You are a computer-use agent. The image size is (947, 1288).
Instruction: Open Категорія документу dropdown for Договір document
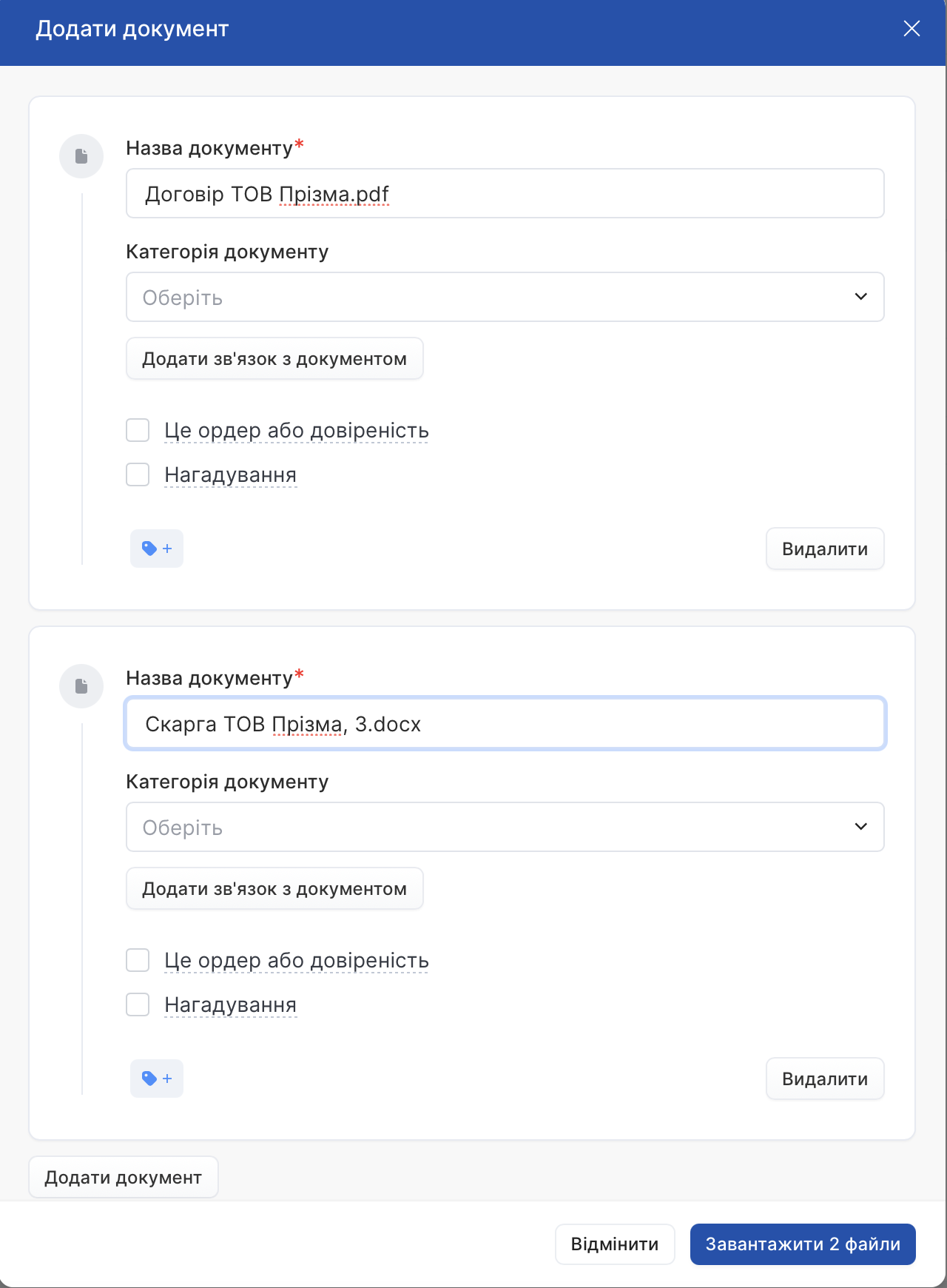505,297
